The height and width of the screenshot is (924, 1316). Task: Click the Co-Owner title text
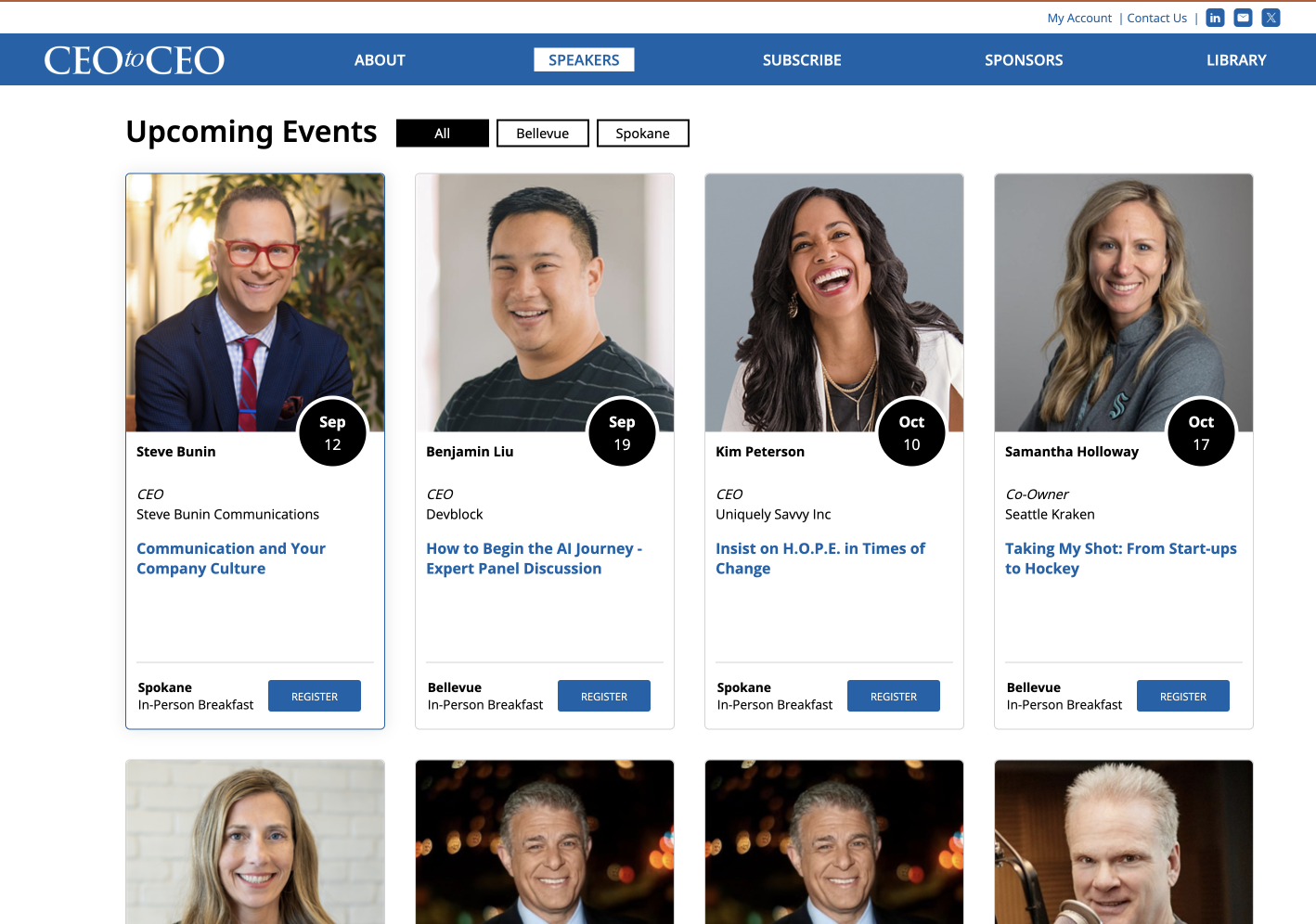tap(1037, 494)
